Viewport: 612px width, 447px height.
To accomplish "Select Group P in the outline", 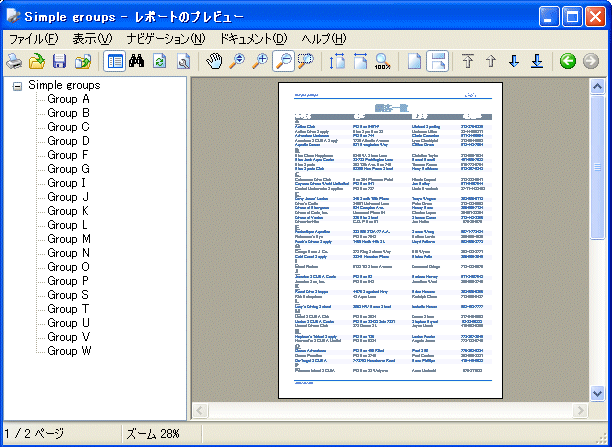I will coord(68,281).
